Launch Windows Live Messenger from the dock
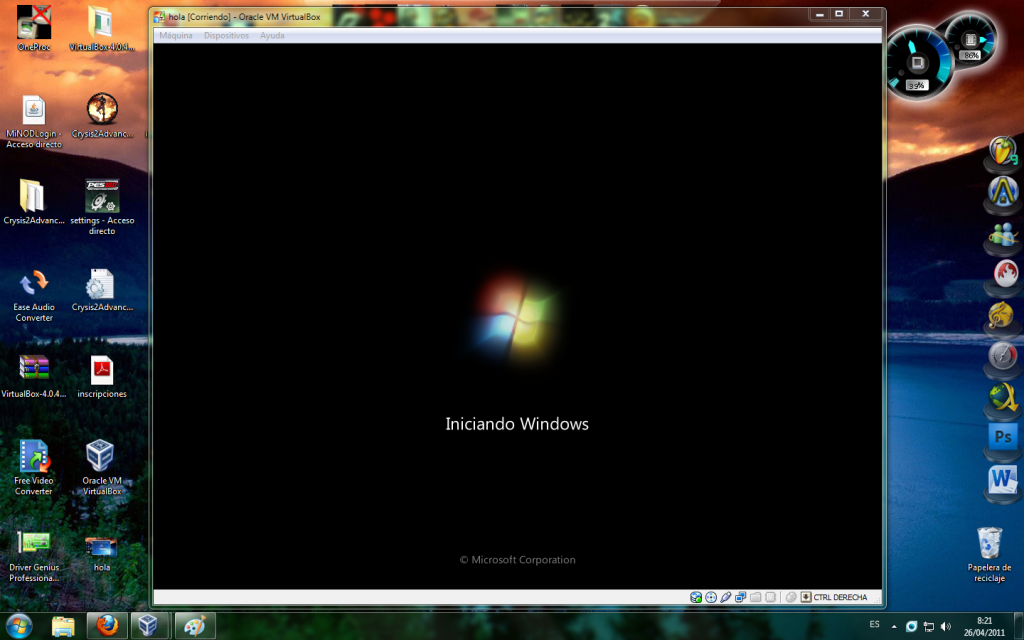 click(1003, 236)
